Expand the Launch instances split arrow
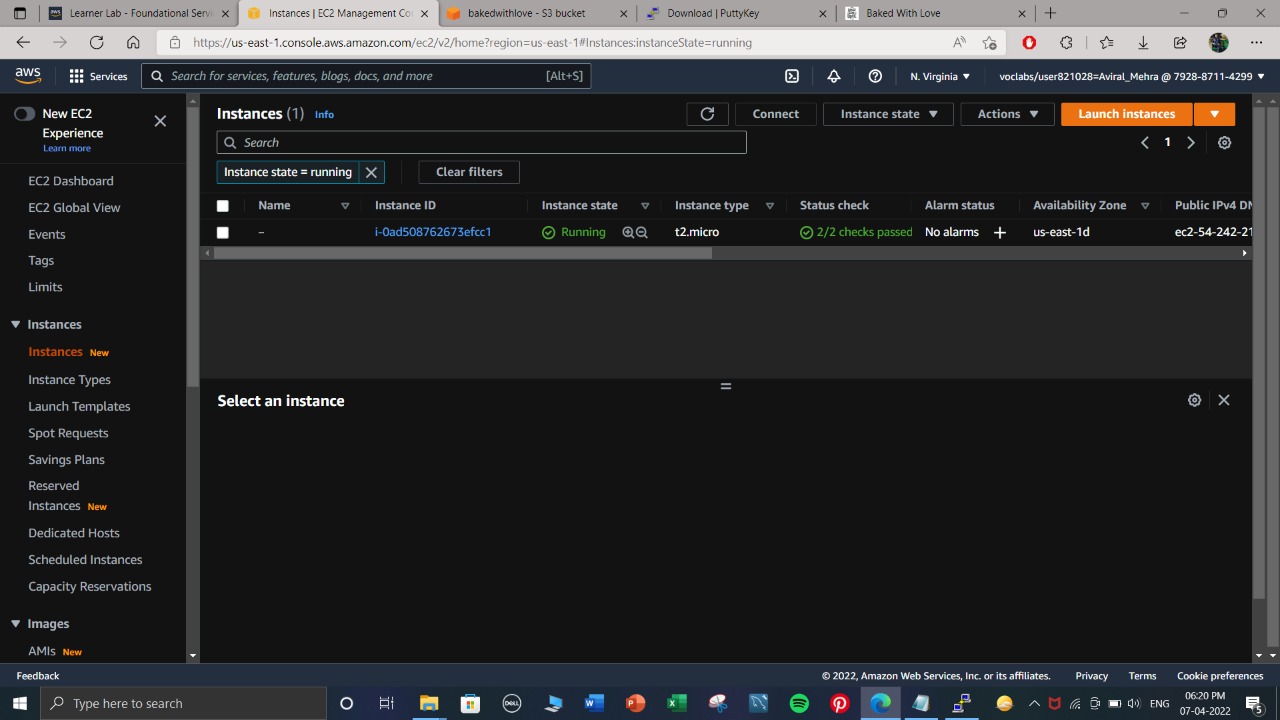 (1215, 114)
